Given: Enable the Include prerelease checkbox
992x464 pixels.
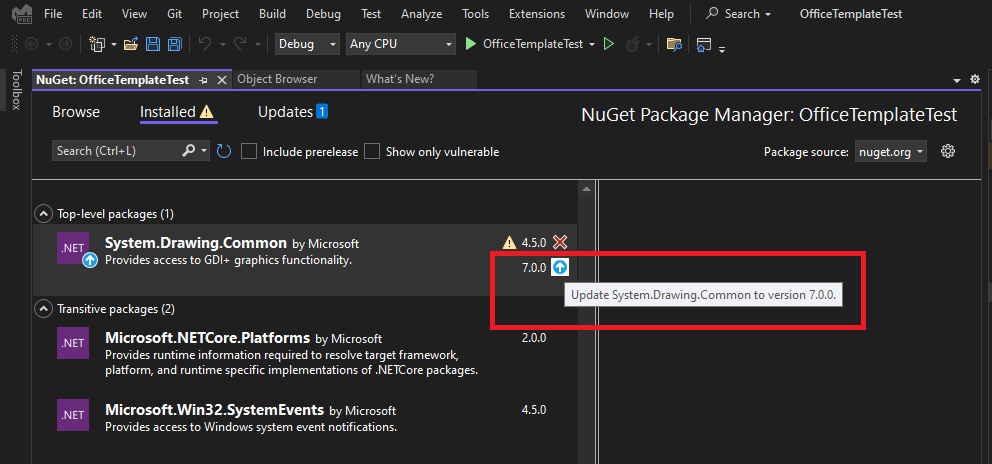Looking at the screenshot, I should click(x=249, y=151).
